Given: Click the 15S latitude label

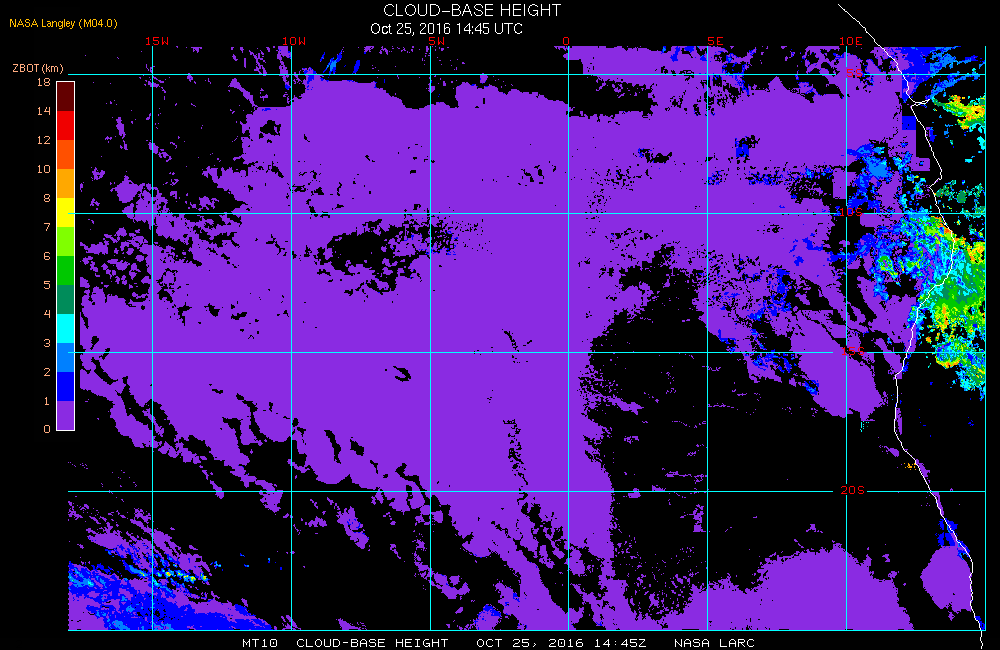Looking at the screenshot, I should [x=853, y=351].
